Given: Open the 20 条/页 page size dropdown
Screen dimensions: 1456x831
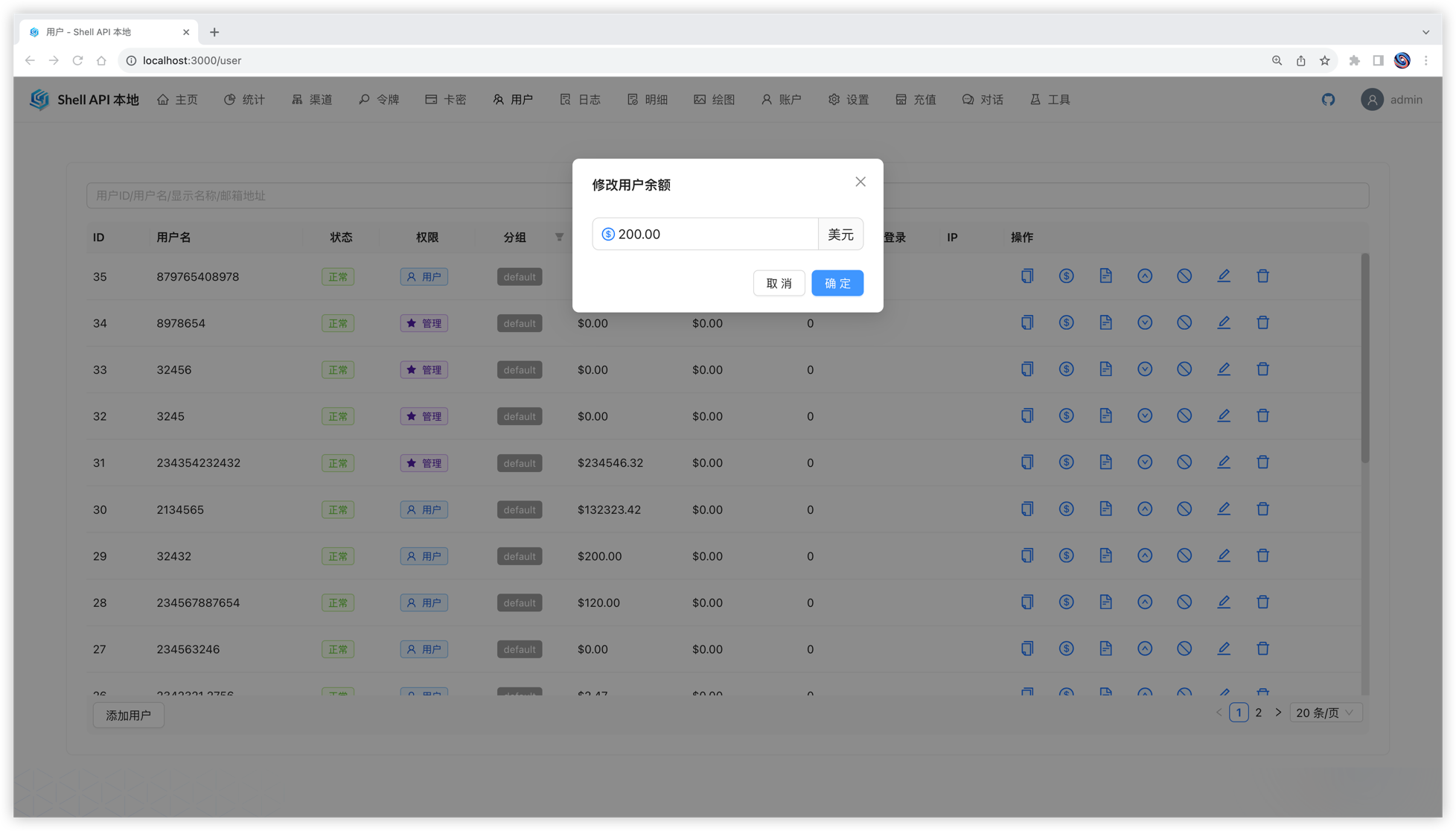Looking at the screenshot, I should coord(1325,713).
